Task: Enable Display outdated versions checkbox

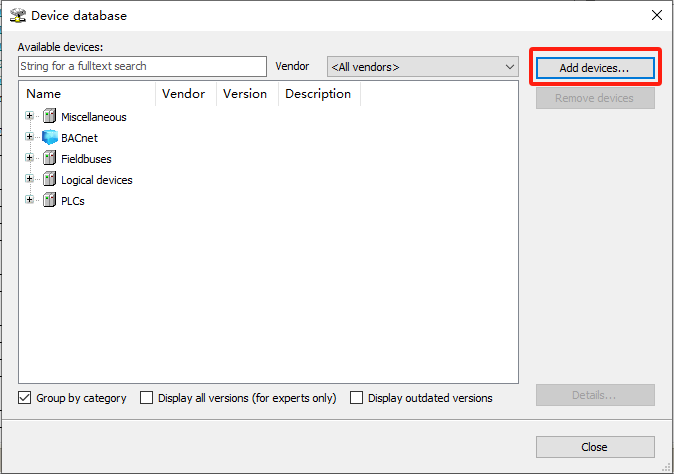Action: click(356, 398)
